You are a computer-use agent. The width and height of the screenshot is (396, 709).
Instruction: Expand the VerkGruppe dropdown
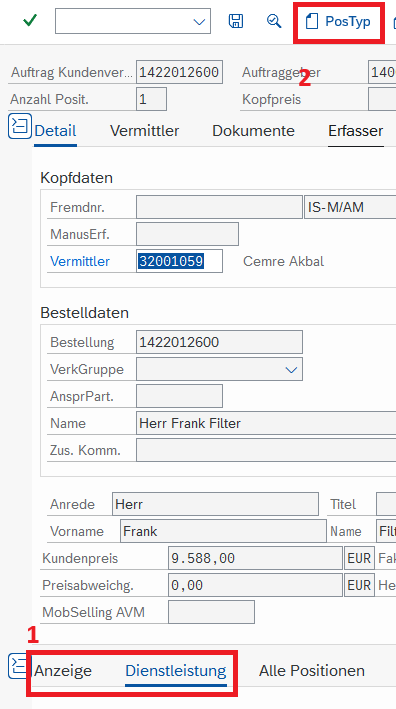pos(291,369)
